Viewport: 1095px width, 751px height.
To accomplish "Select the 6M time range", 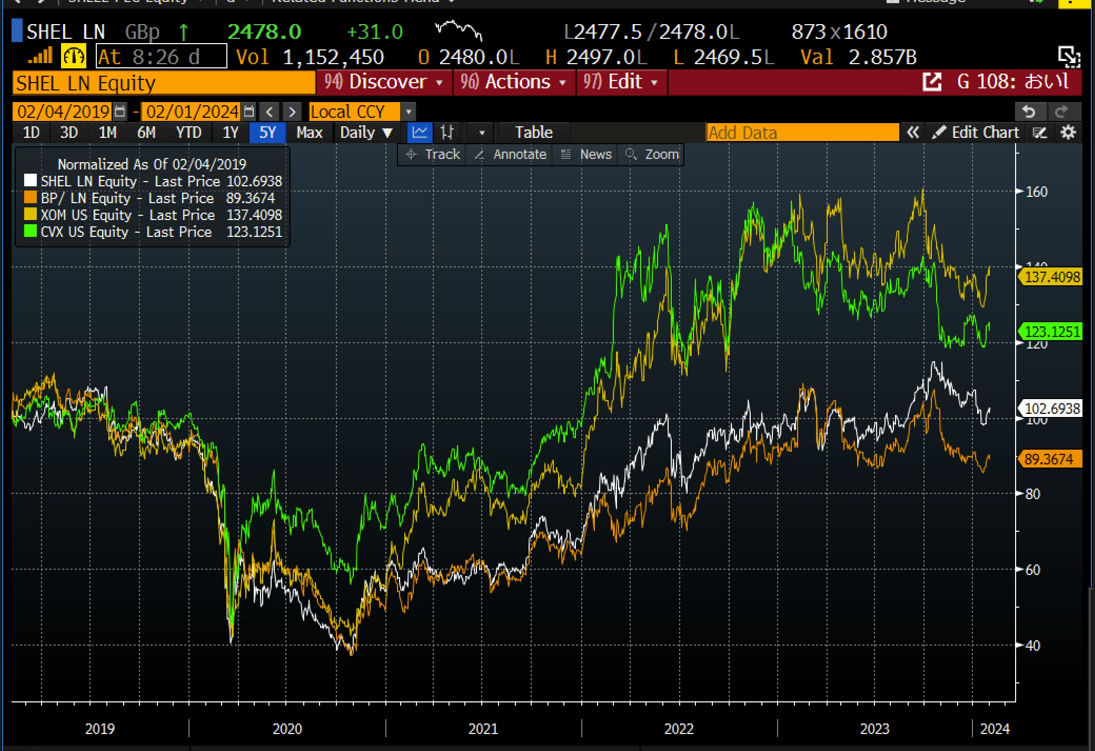I will (x=146, y=132).
